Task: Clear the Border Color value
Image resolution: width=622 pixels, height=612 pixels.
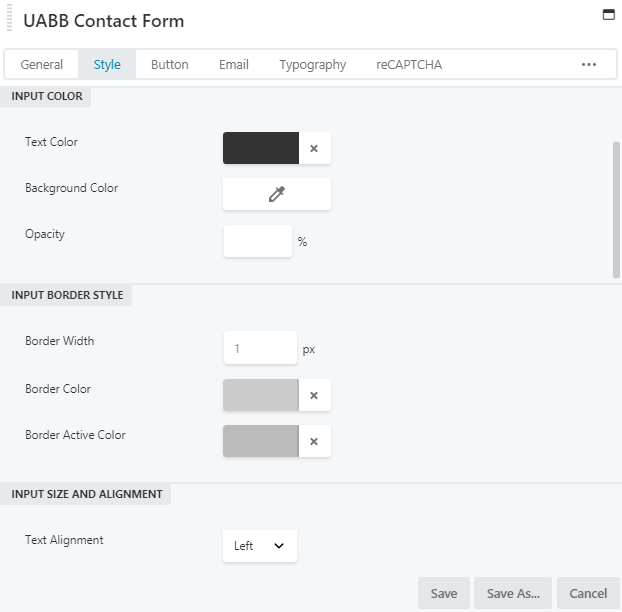Action: click(x=314, y=395)
